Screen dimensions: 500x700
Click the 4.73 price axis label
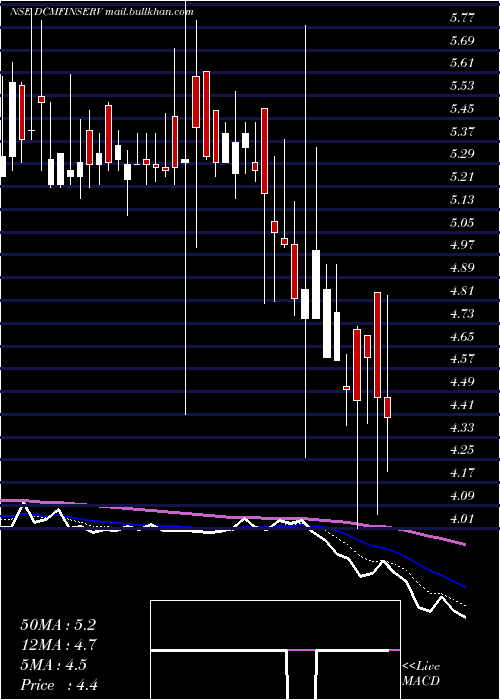(462, 313)
